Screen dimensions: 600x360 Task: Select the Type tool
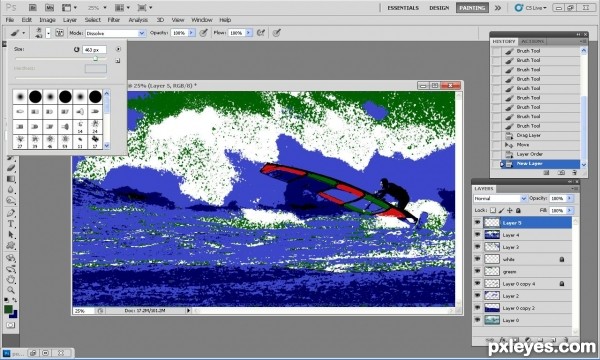[x=11, y=224]
